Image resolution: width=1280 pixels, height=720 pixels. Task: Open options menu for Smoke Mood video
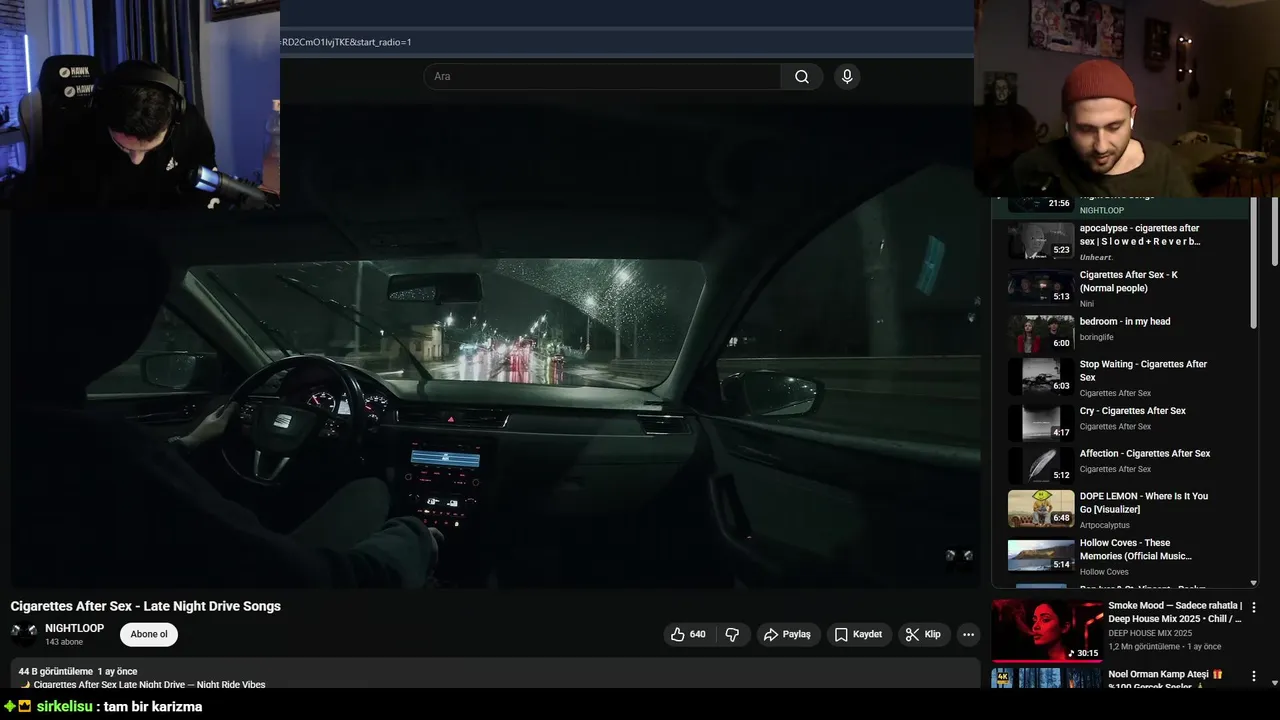(x=1254, y=607)
